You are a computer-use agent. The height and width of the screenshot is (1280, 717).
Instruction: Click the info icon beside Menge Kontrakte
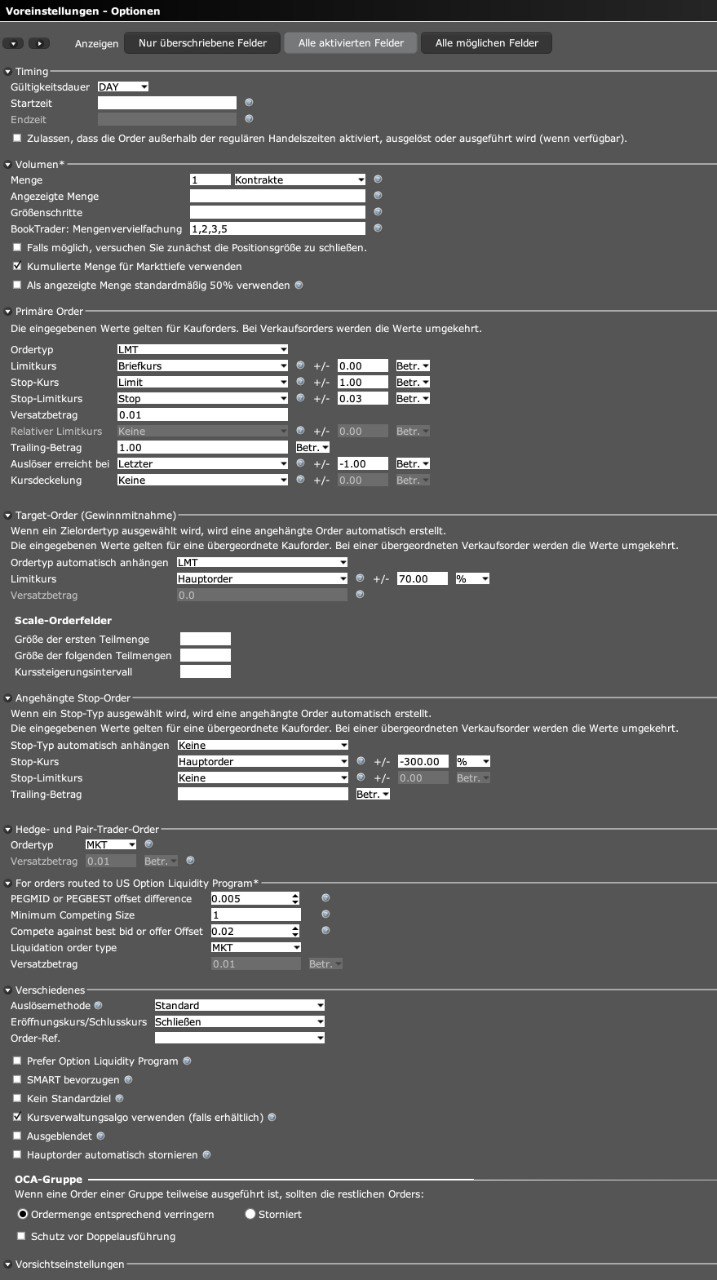(x=378, y=180)
